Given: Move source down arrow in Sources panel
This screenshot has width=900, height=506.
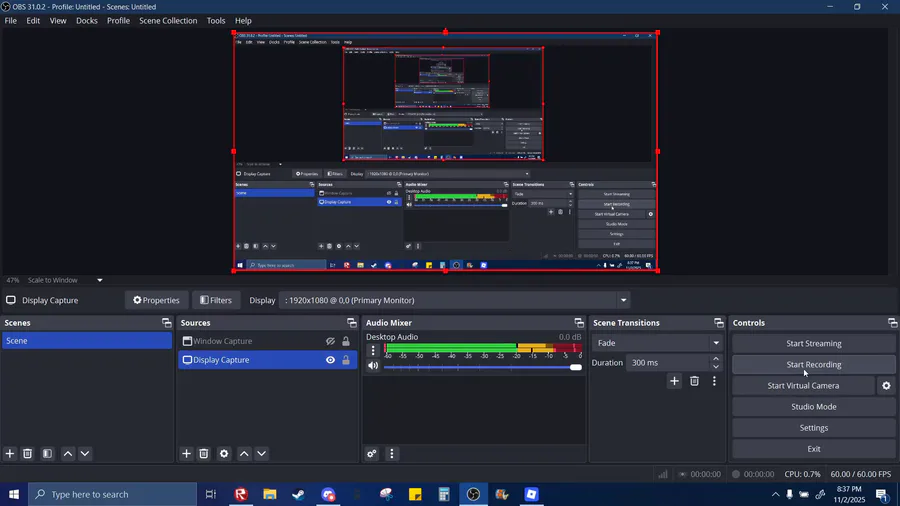Looking at the screenshot, I should (x=262, y=453).
